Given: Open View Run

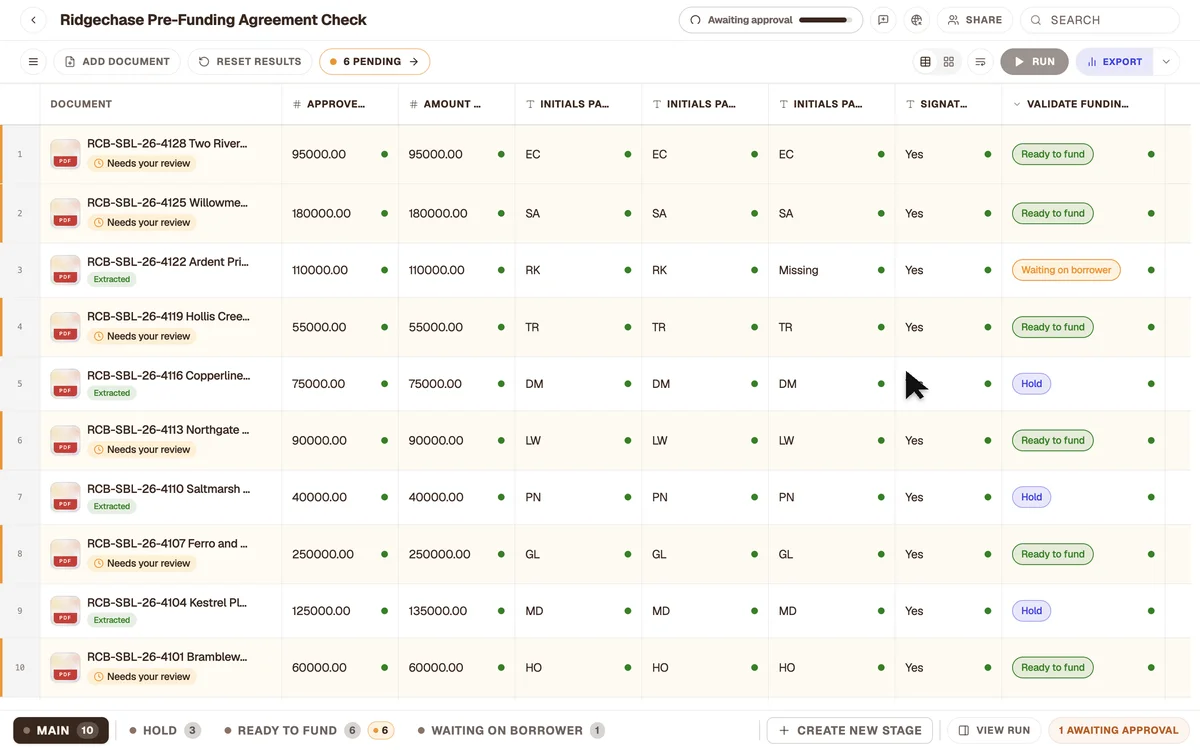Looking at the screenshot, I should click(x=994, y=730).
